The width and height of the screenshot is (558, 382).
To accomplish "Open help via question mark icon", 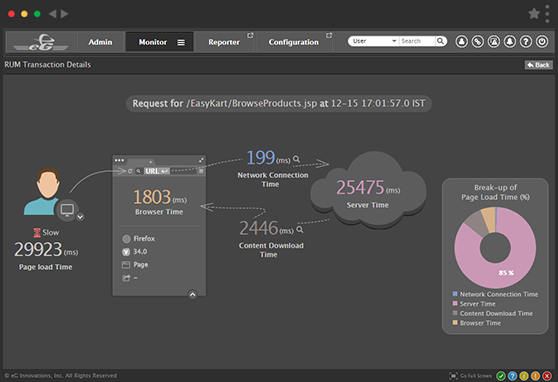I will pos(526,42).
